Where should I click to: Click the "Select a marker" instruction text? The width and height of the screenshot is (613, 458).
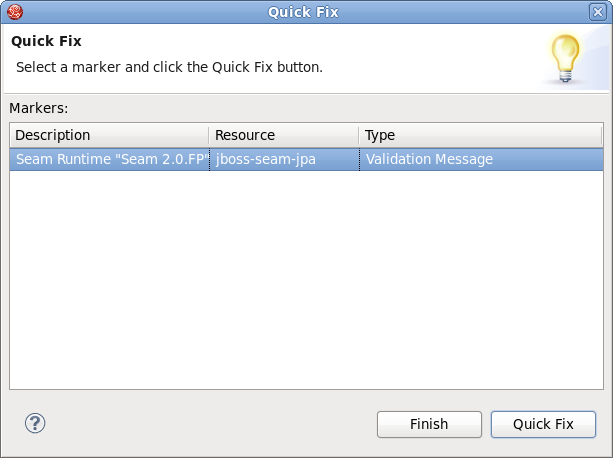point(169,68)
